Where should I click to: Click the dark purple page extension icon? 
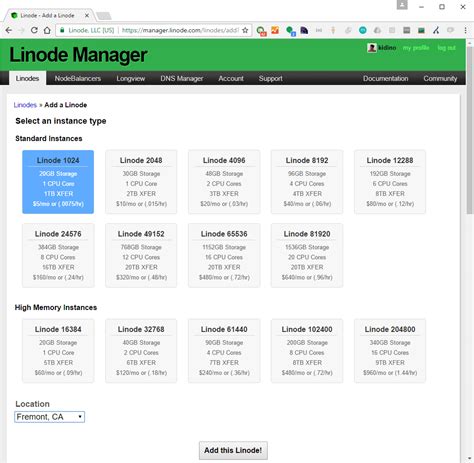click(x=304, y=30)
